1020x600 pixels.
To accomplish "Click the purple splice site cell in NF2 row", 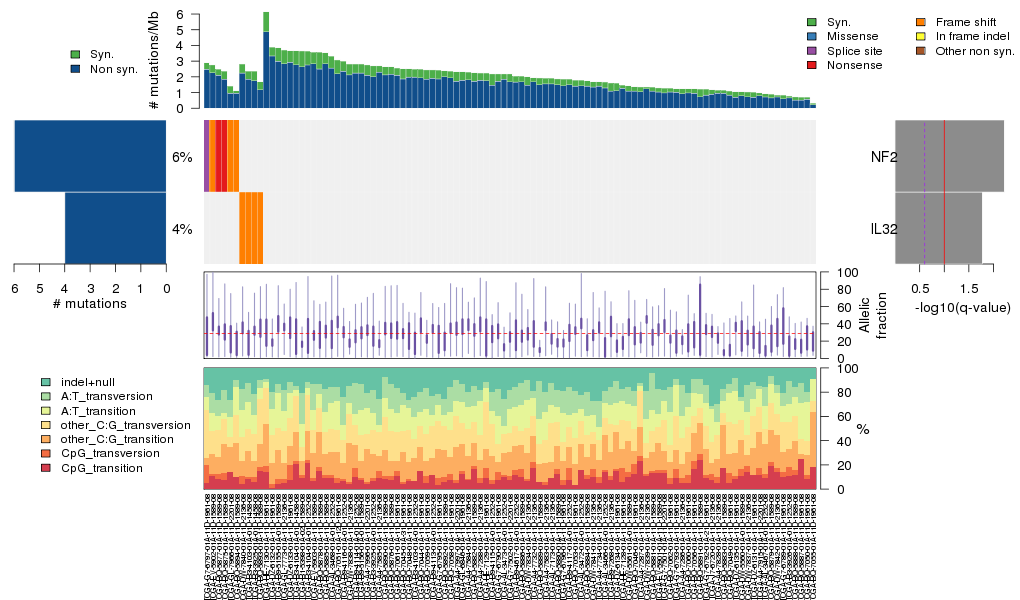I will (x=207, y=156).
